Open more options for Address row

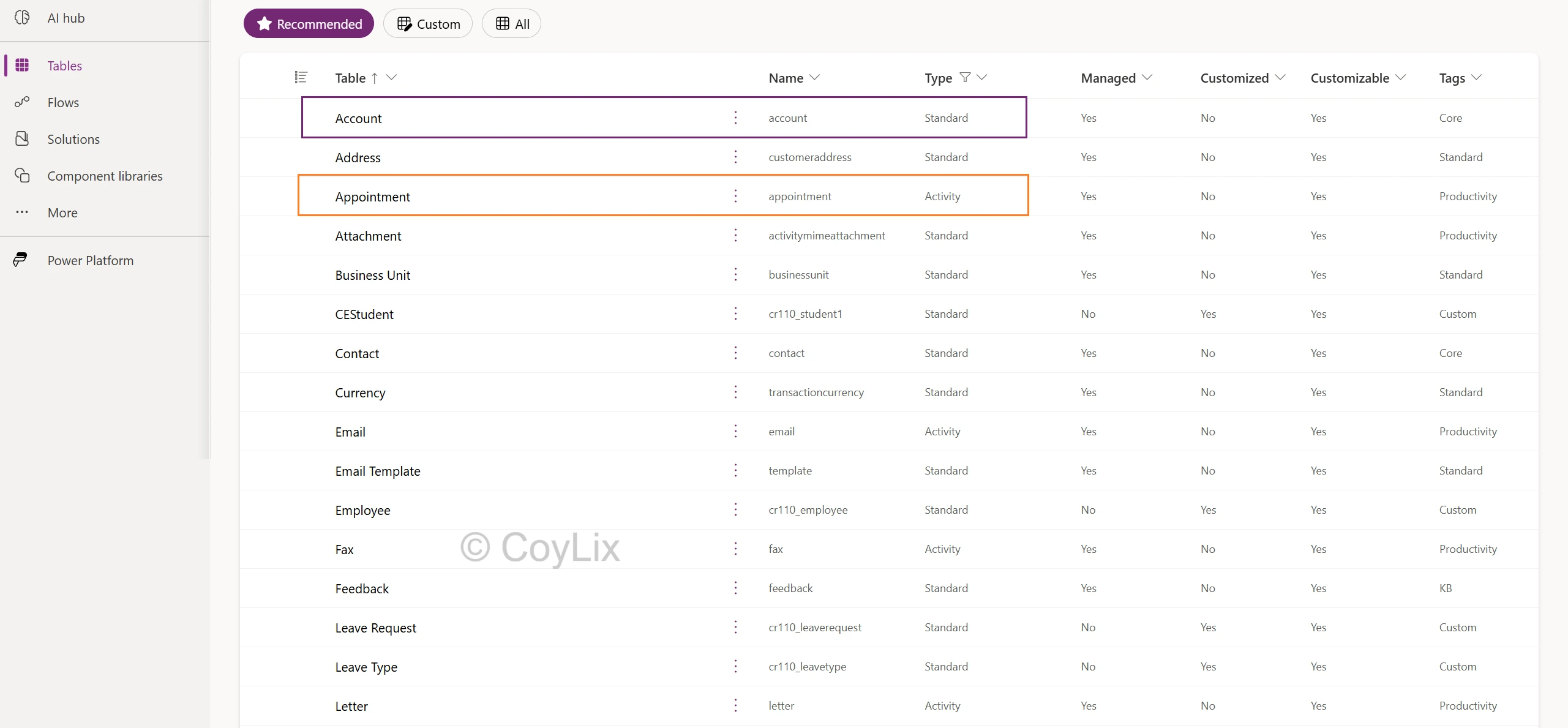click(735, 157)
